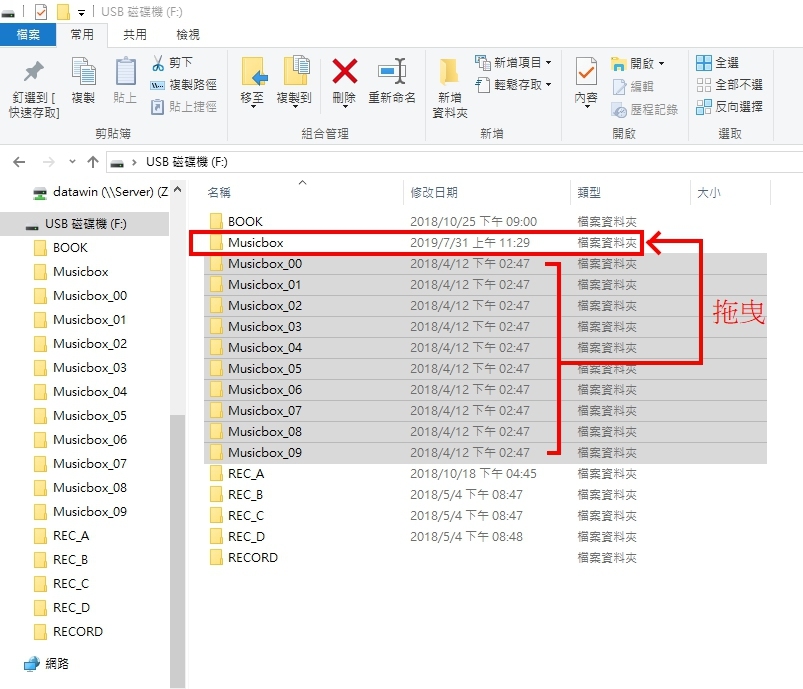
Task: Select USB 磁碟機 (F:) in navigation pane
Action: coord(84,224)
